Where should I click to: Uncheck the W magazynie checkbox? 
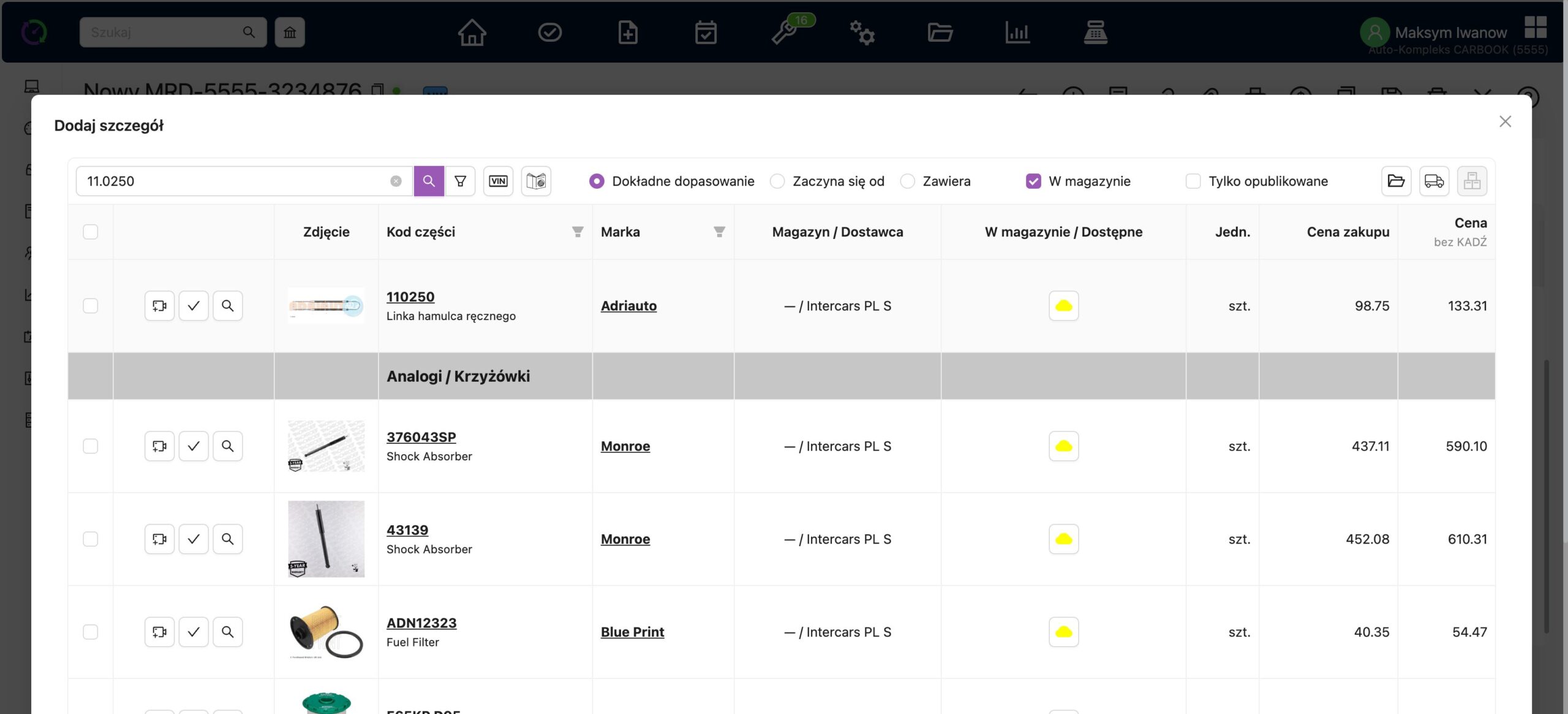(x=1033, y=181)
